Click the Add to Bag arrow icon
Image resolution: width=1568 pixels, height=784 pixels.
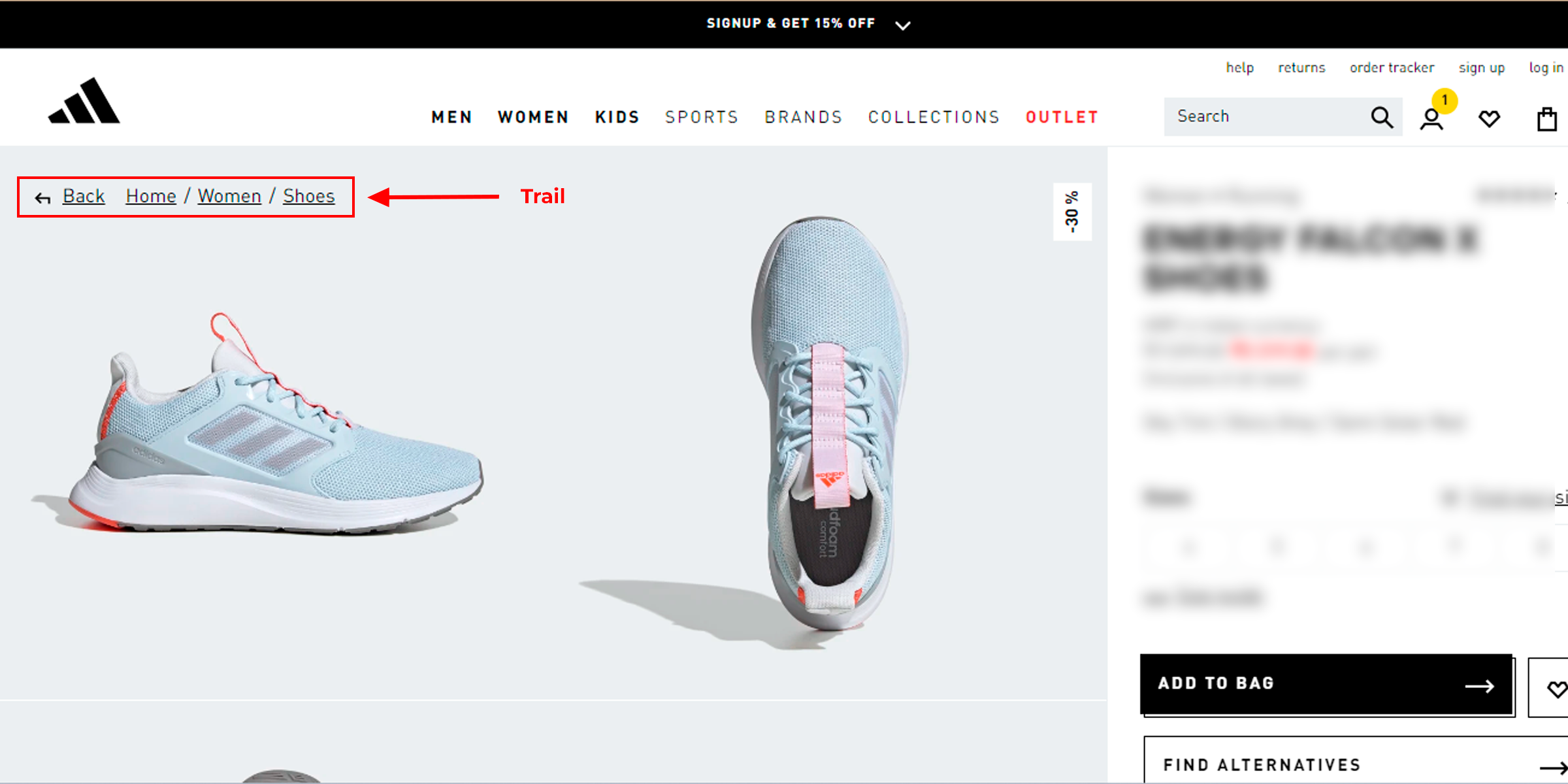point(1483,684)
